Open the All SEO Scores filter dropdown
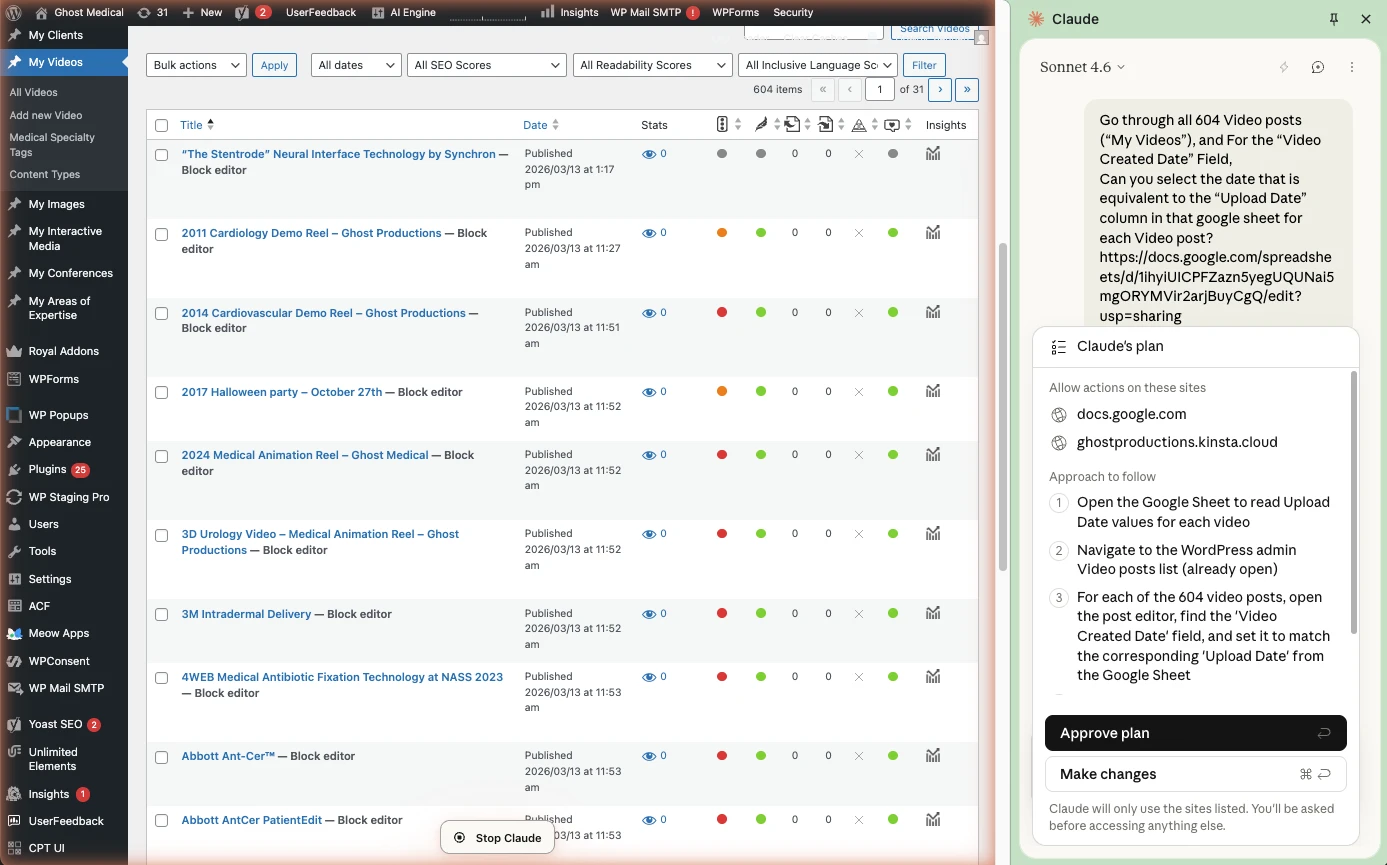The width and height of the screenshot is (1387, 865). click(x=486, y=64)
